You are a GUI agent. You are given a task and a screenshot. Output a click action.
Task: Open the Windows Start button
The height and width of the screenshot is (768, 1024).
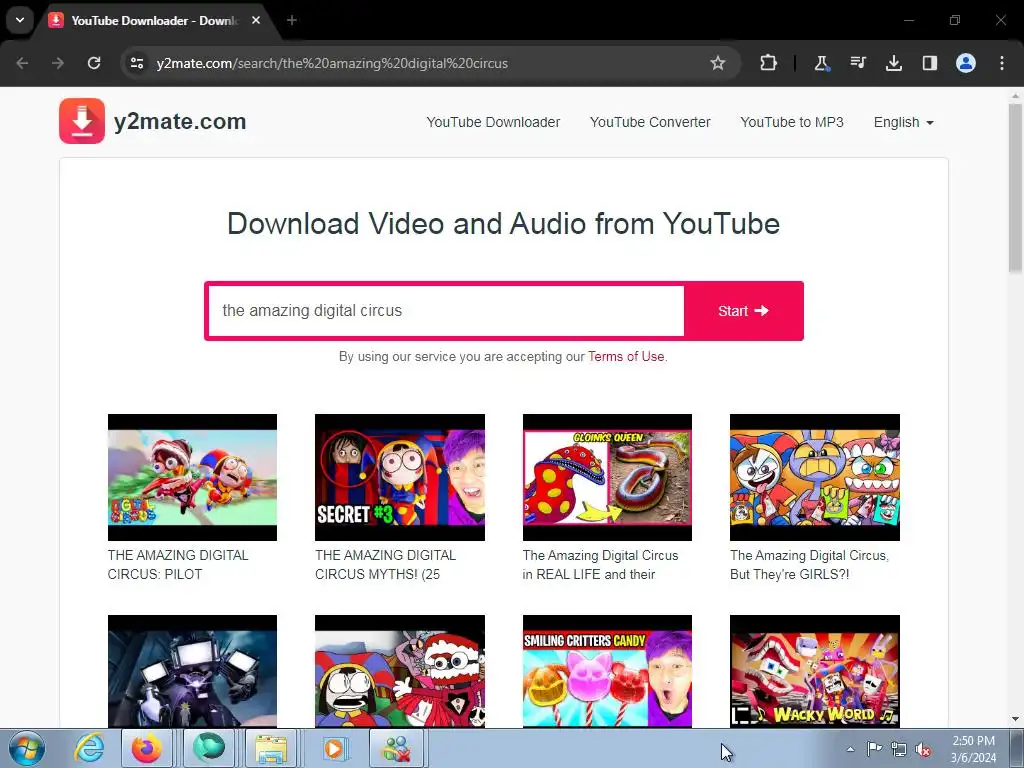pos(26,748)
